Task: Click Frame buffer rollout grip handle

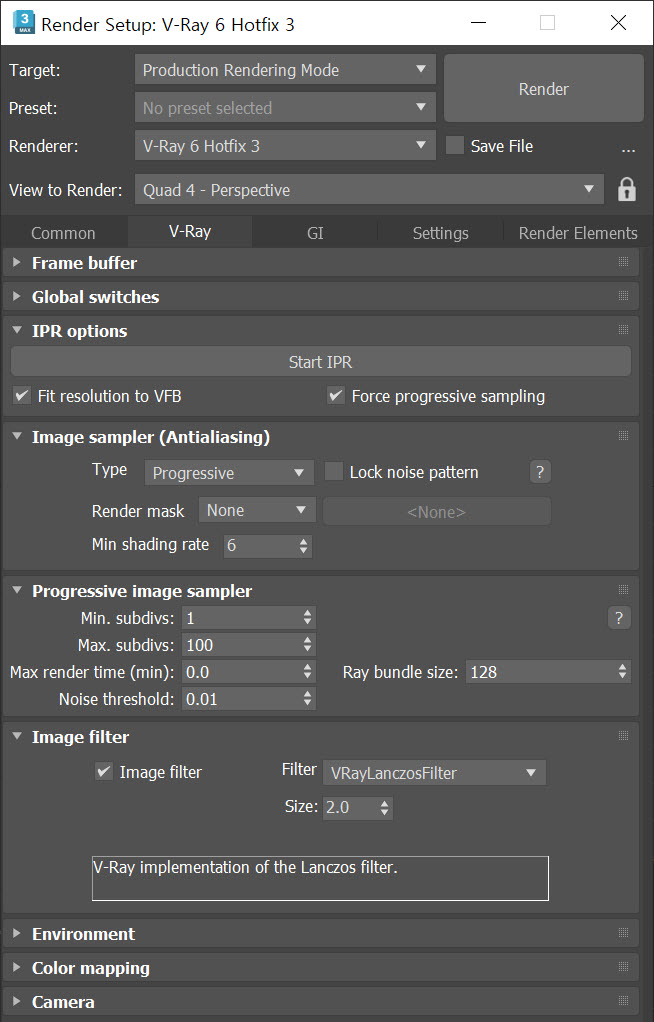Action: [x=623, y=262]
